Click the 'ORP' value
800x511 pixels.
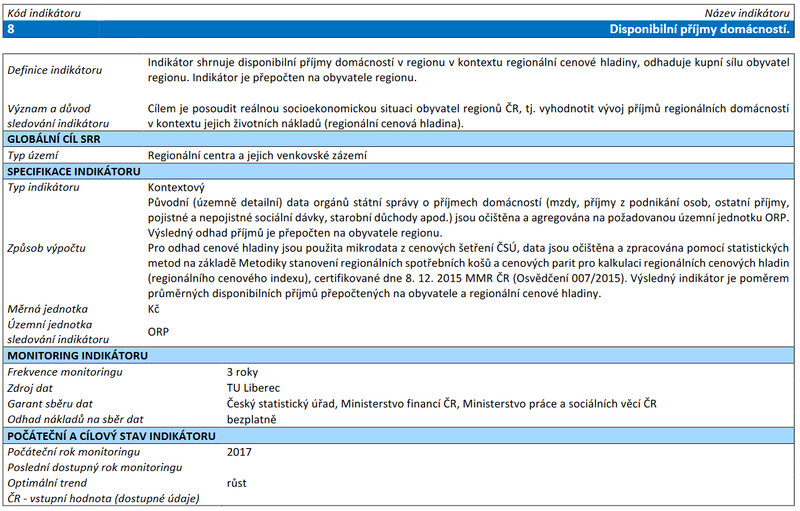point(158,332)
